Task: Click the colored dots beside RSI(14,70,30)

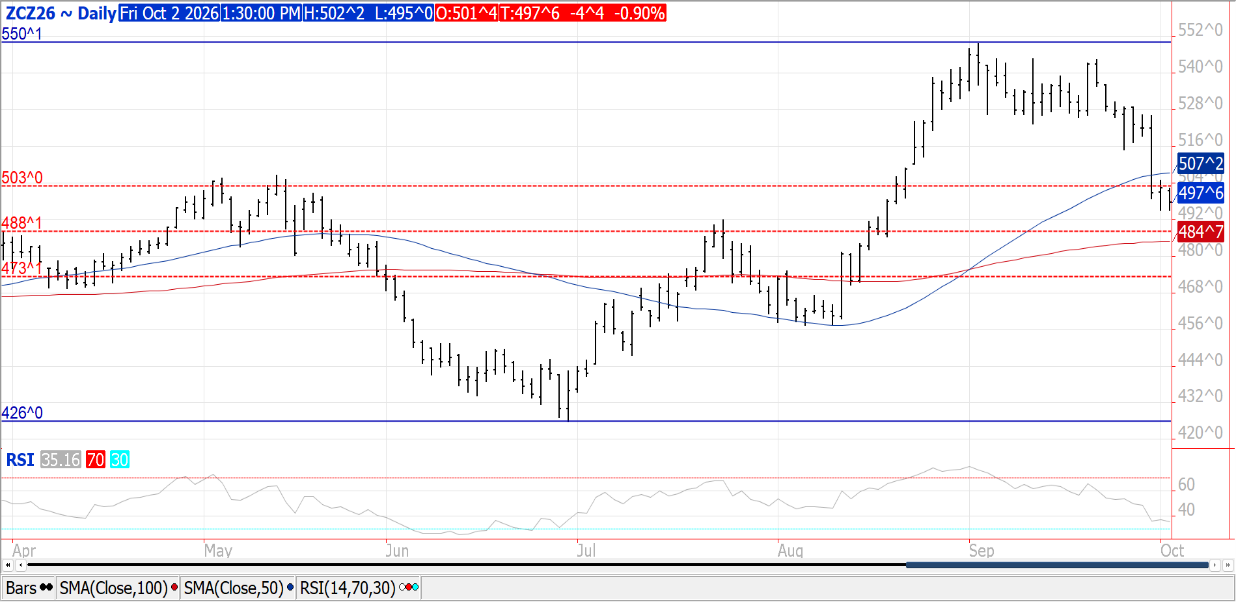Action: [x=409, y=588]
